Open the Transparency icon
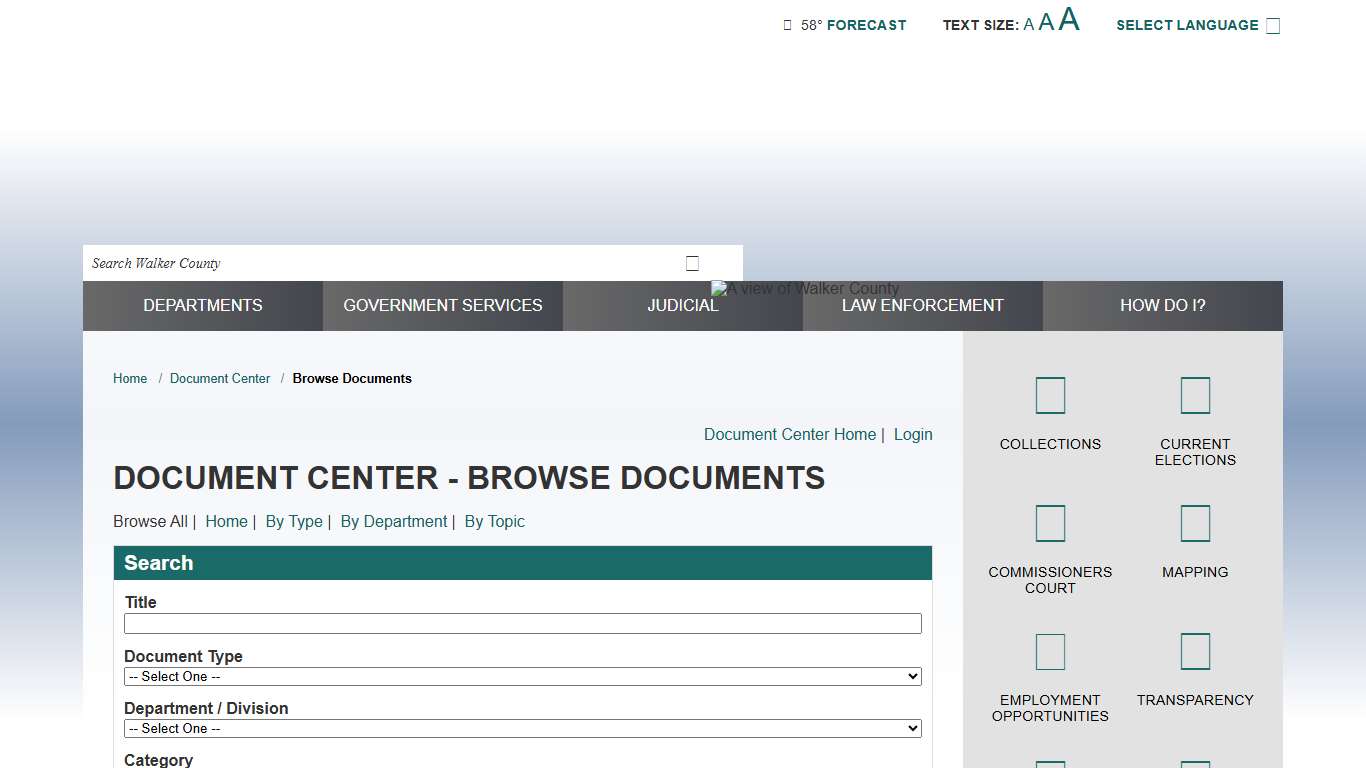 point(1195,651)
